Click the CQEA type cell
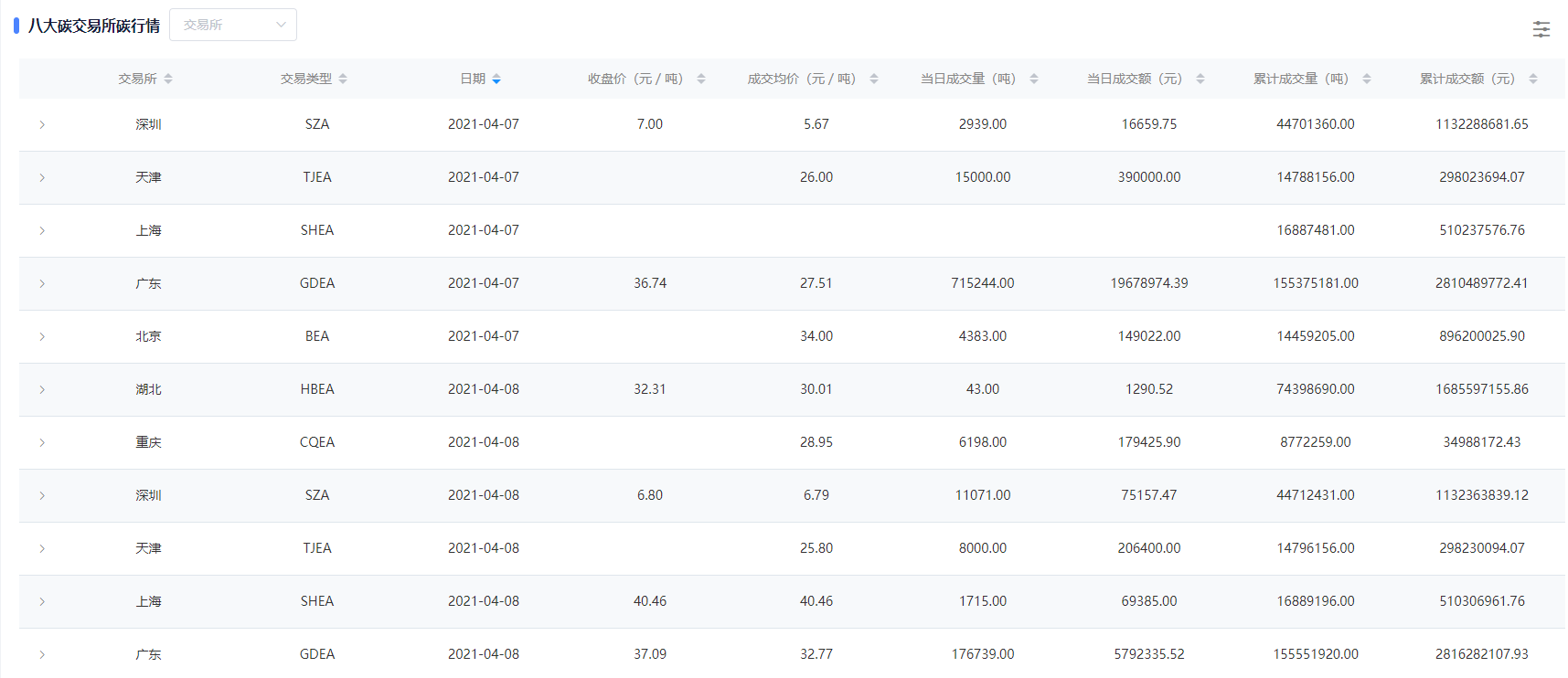1568x678 pixels. point(317,442)
